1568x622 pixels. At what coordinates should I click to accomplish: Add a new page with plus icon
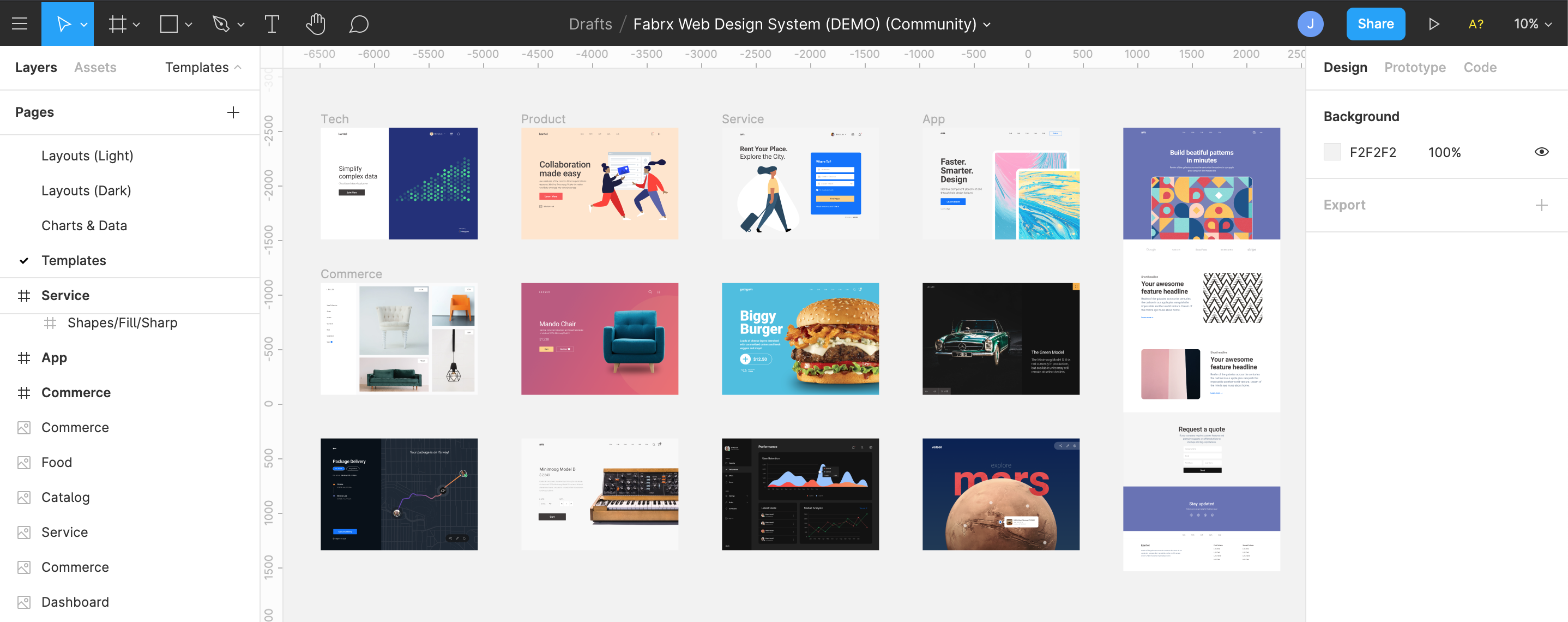(233, 112)
